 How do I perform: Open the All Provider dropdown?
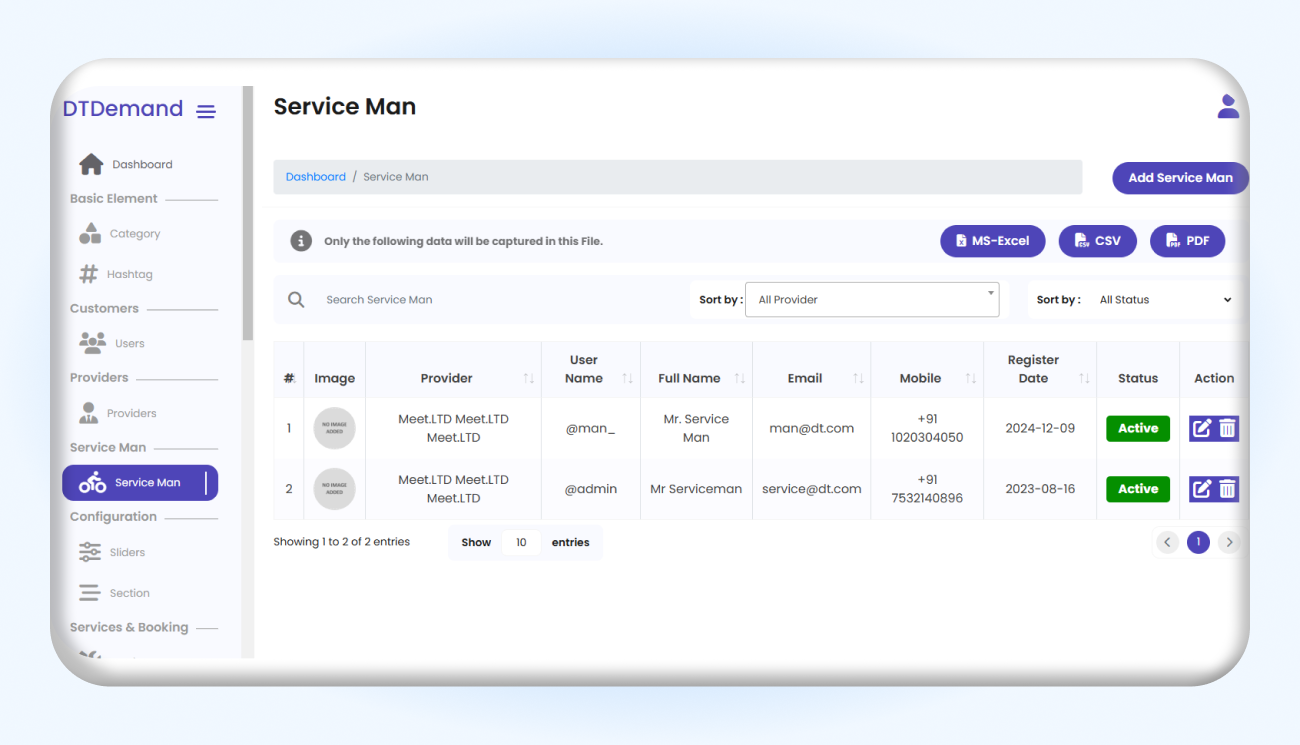872,299
